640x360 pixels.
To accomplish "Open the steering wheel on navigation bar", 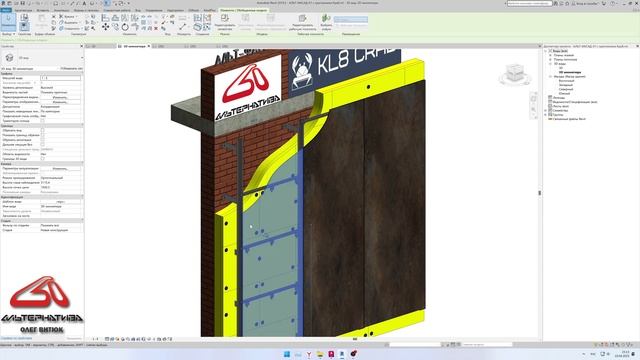I will pyautogui.click(x=533, y=99).
